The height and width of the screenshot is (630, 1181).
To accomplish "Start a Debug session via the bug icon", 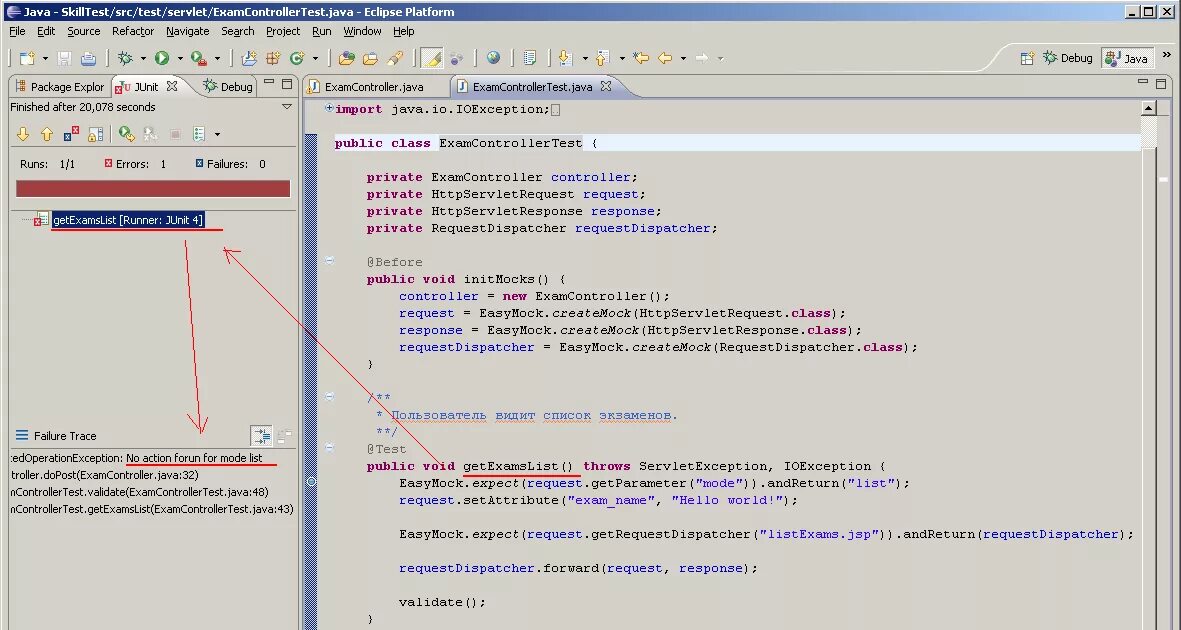I will [x=127, y=57].
